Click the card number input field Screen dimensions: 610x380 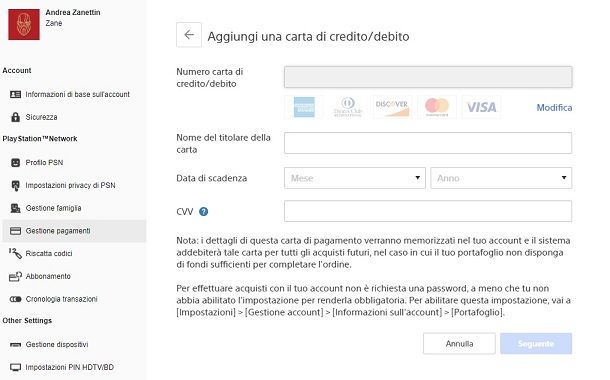(428, 77)
